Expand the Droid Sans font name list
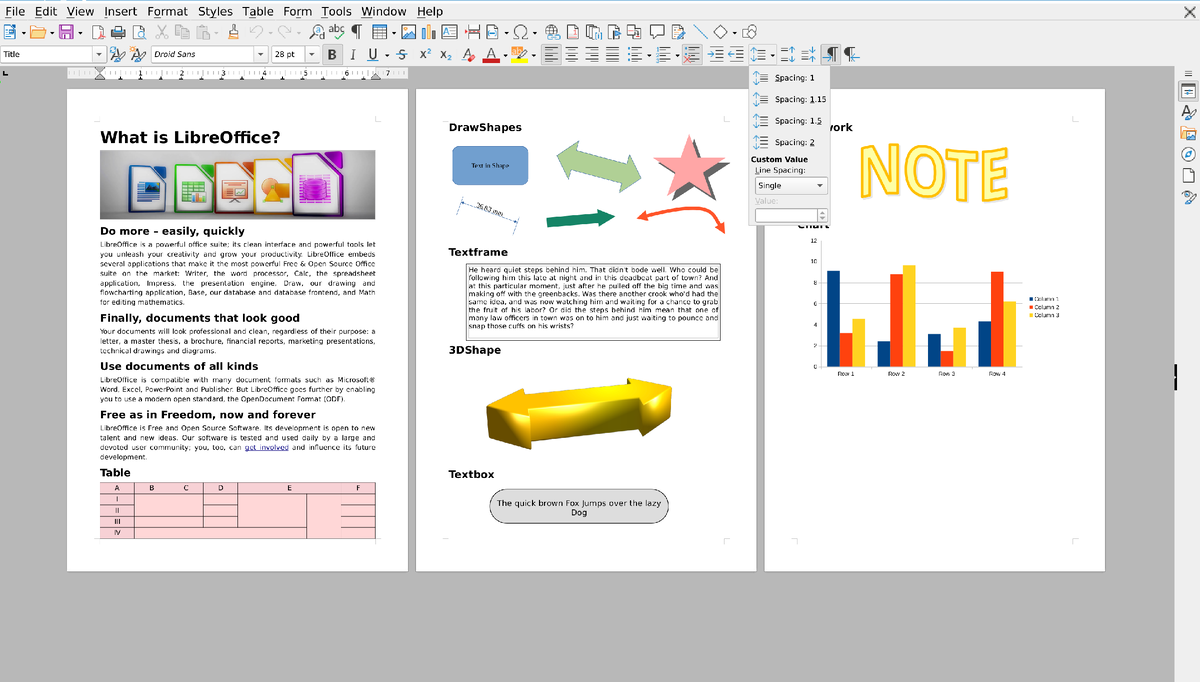This screenshot has width=1200, height=682. (x=261, y=55)
